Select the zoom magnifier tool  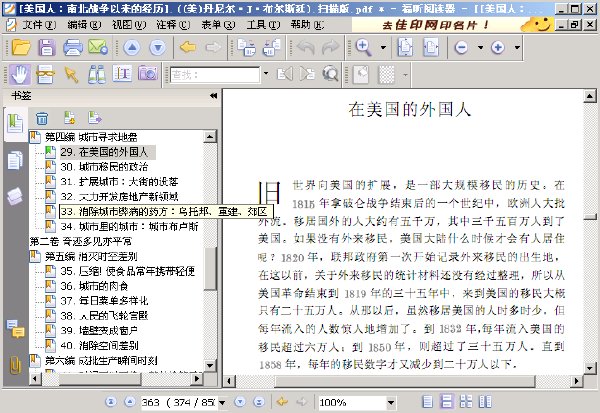(x=363, y=47)
